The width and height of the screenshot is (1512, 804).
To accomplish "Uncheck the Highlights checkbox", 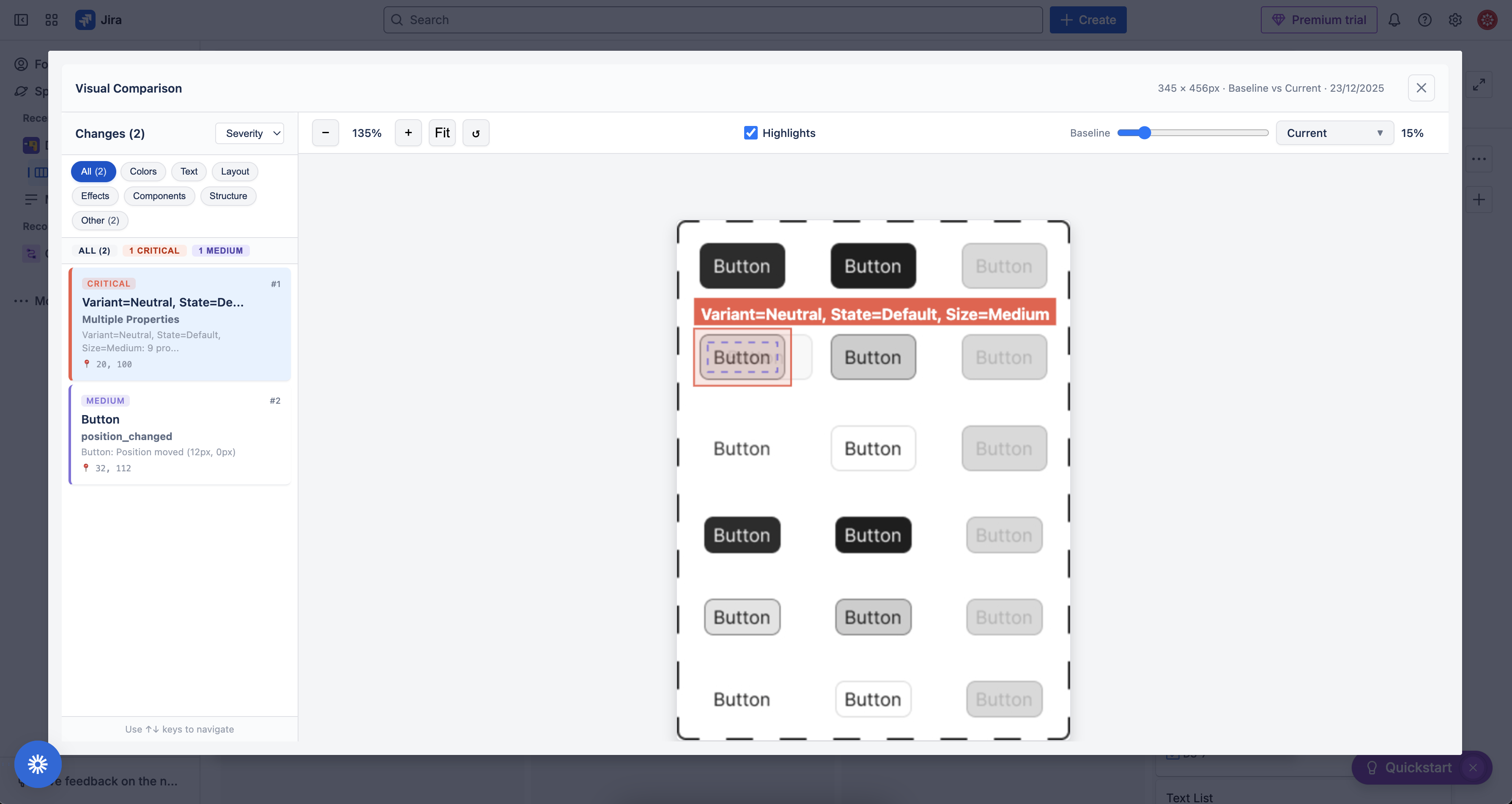I will pyautogui.click(x=750, y=133).
